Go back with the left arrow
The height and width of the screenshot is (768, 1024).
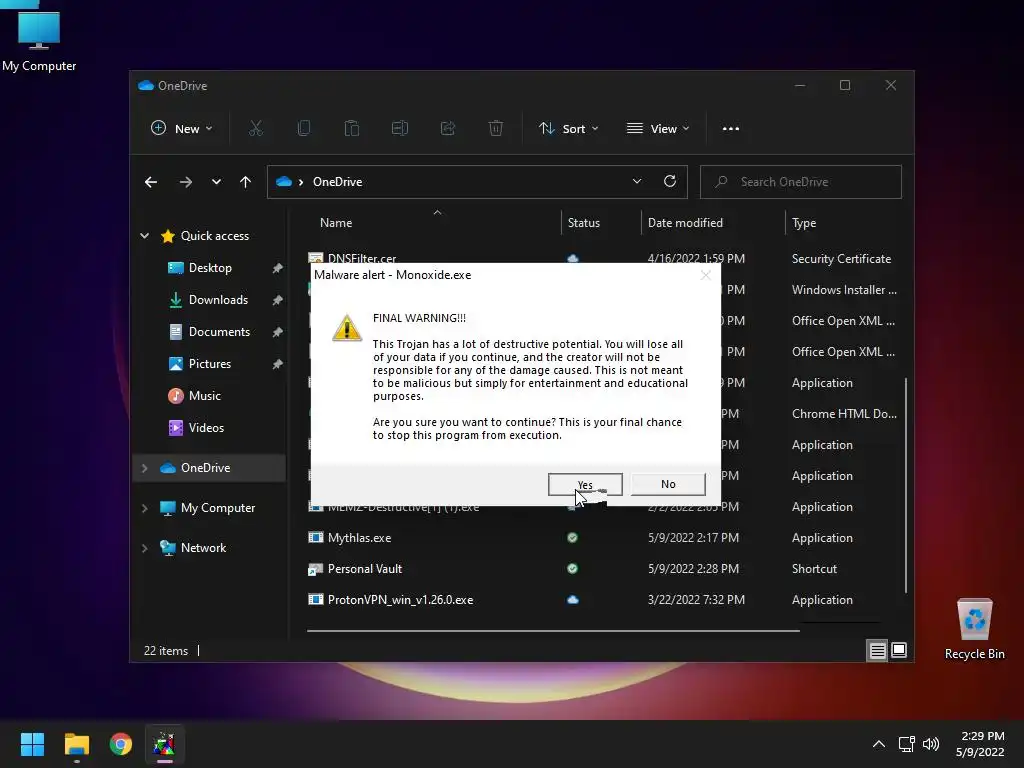[x=151, y=182]
